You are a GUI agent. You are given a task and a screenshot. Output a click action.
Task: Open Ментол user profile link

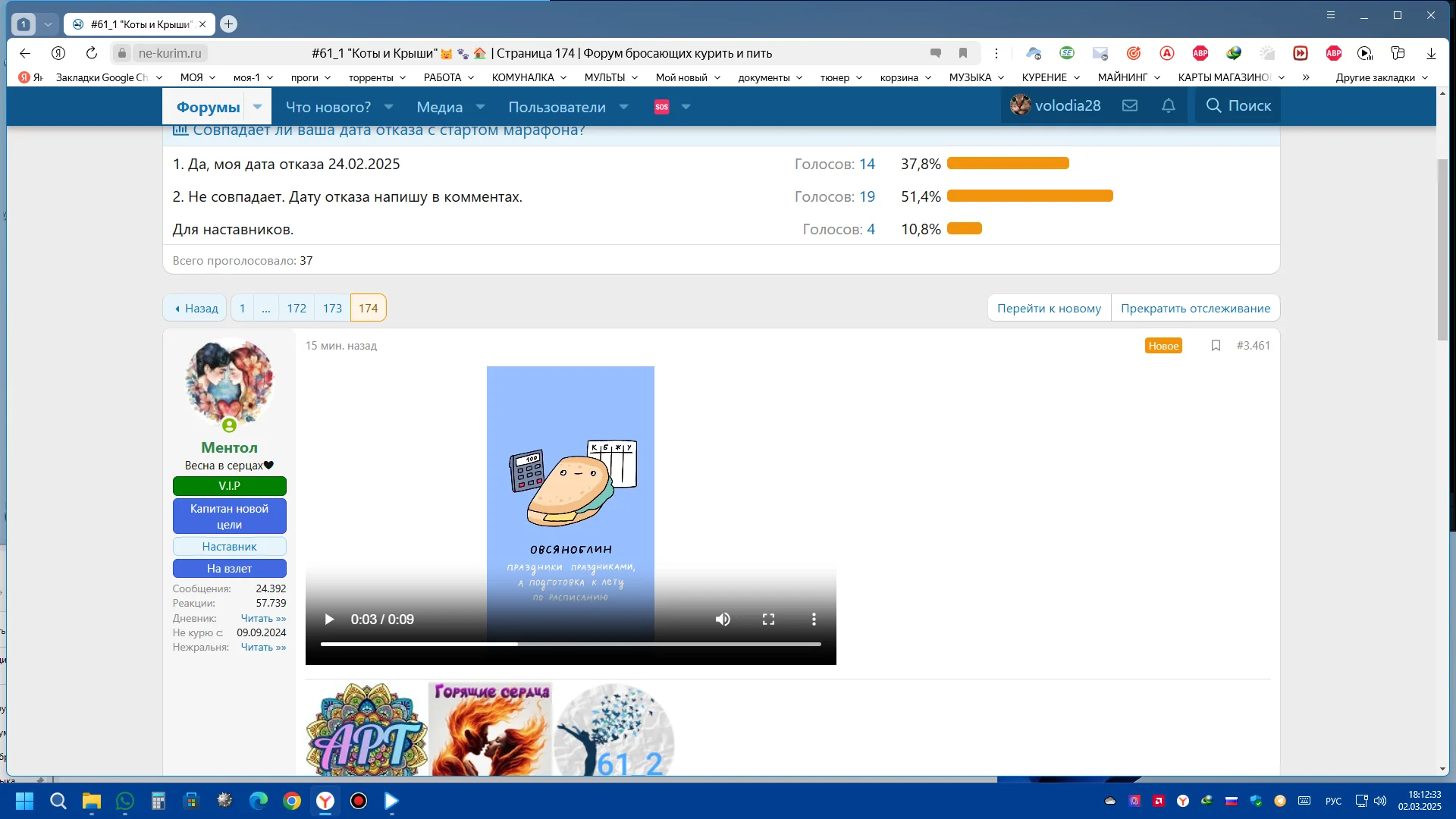229,447
